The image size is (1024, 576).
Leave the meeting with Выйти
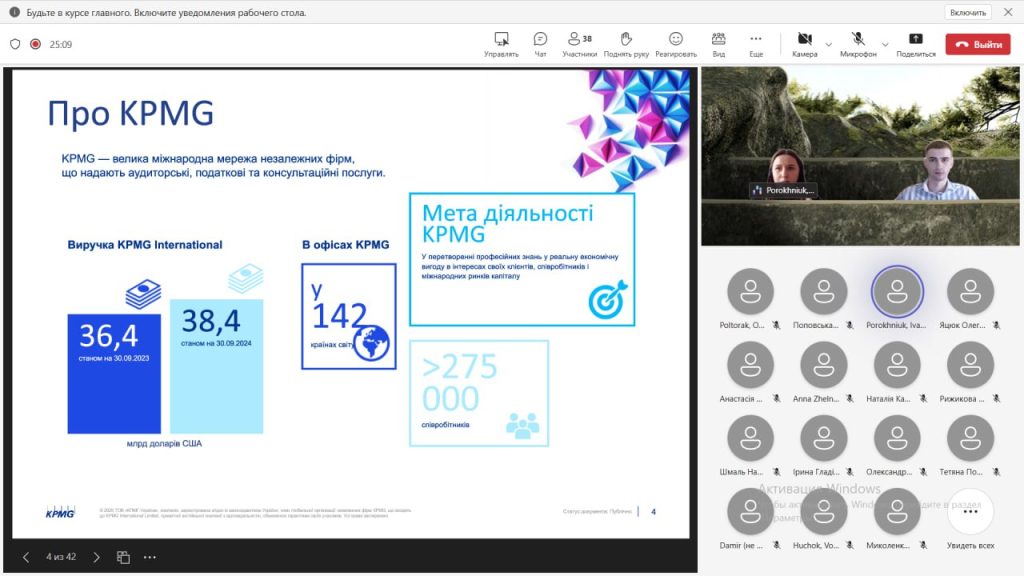pyautogui.click(x=978, y=44)
